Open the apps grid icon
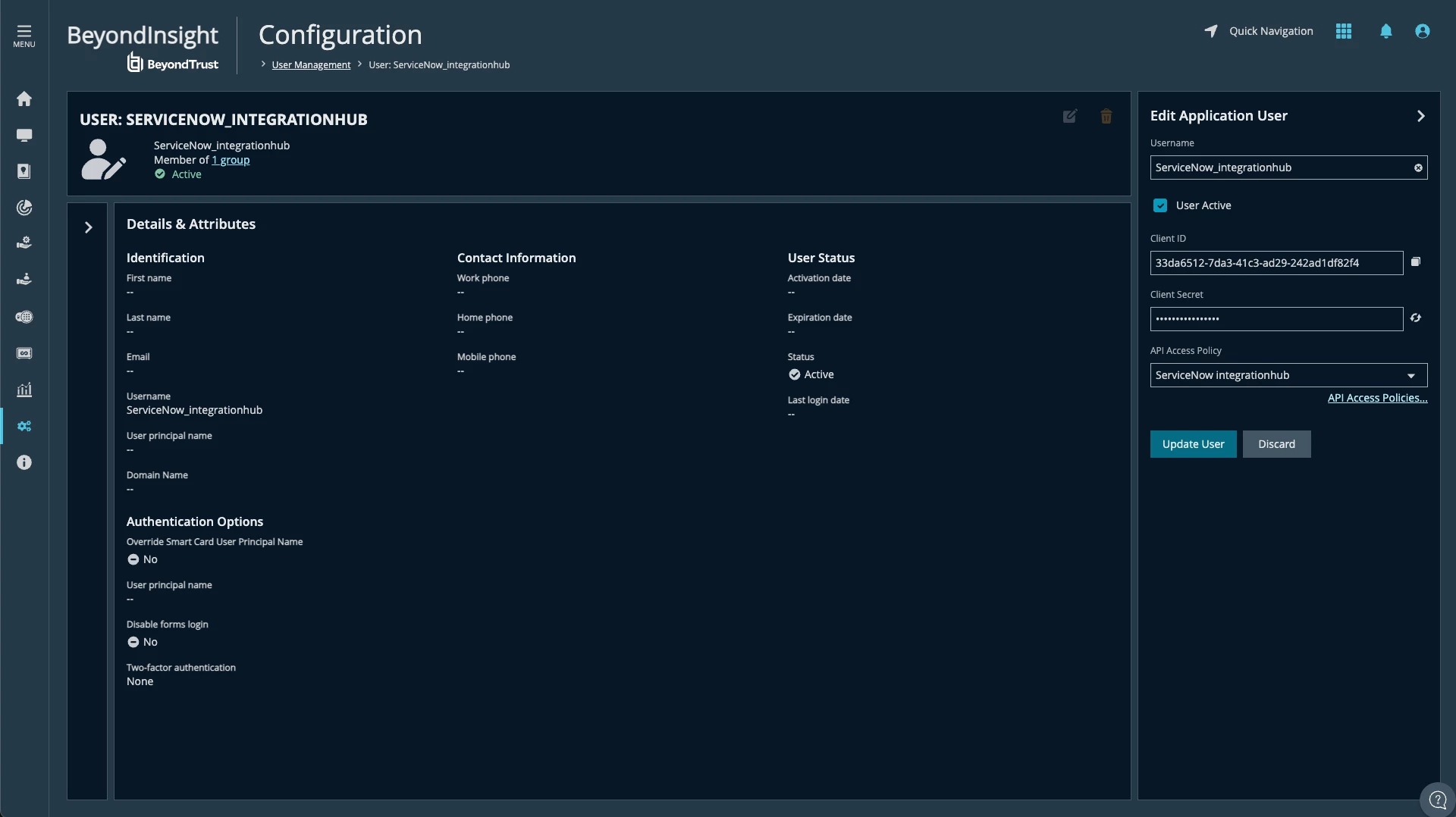Screen dimensions: 1456x817 pos(1344,31)
